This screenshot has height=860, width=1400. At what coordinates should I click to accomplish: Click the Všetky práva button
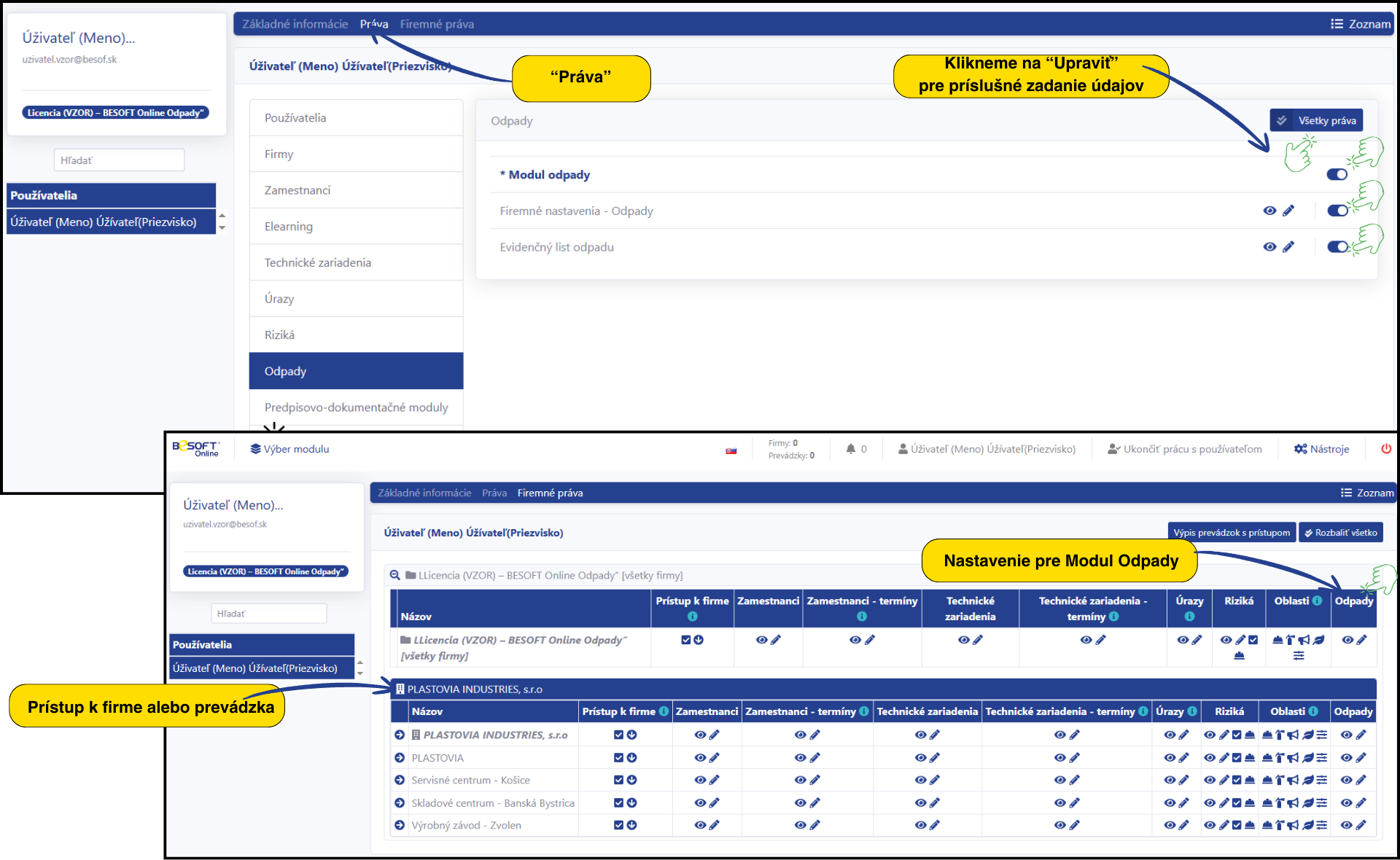coord(1316,120)
